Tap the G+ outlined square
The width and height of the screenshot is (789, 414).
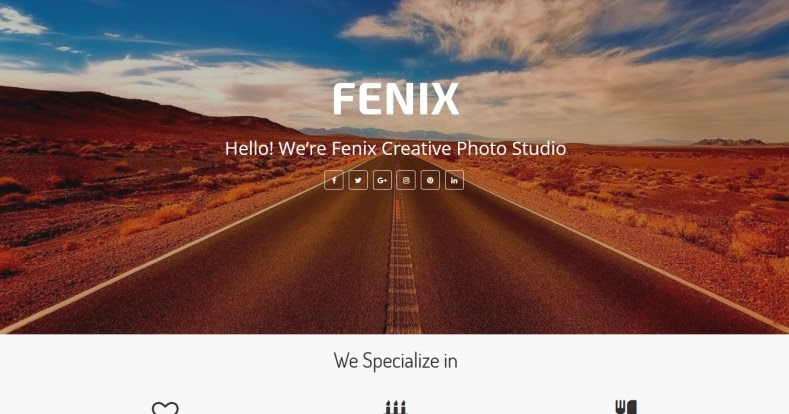[x=382, y=180]
